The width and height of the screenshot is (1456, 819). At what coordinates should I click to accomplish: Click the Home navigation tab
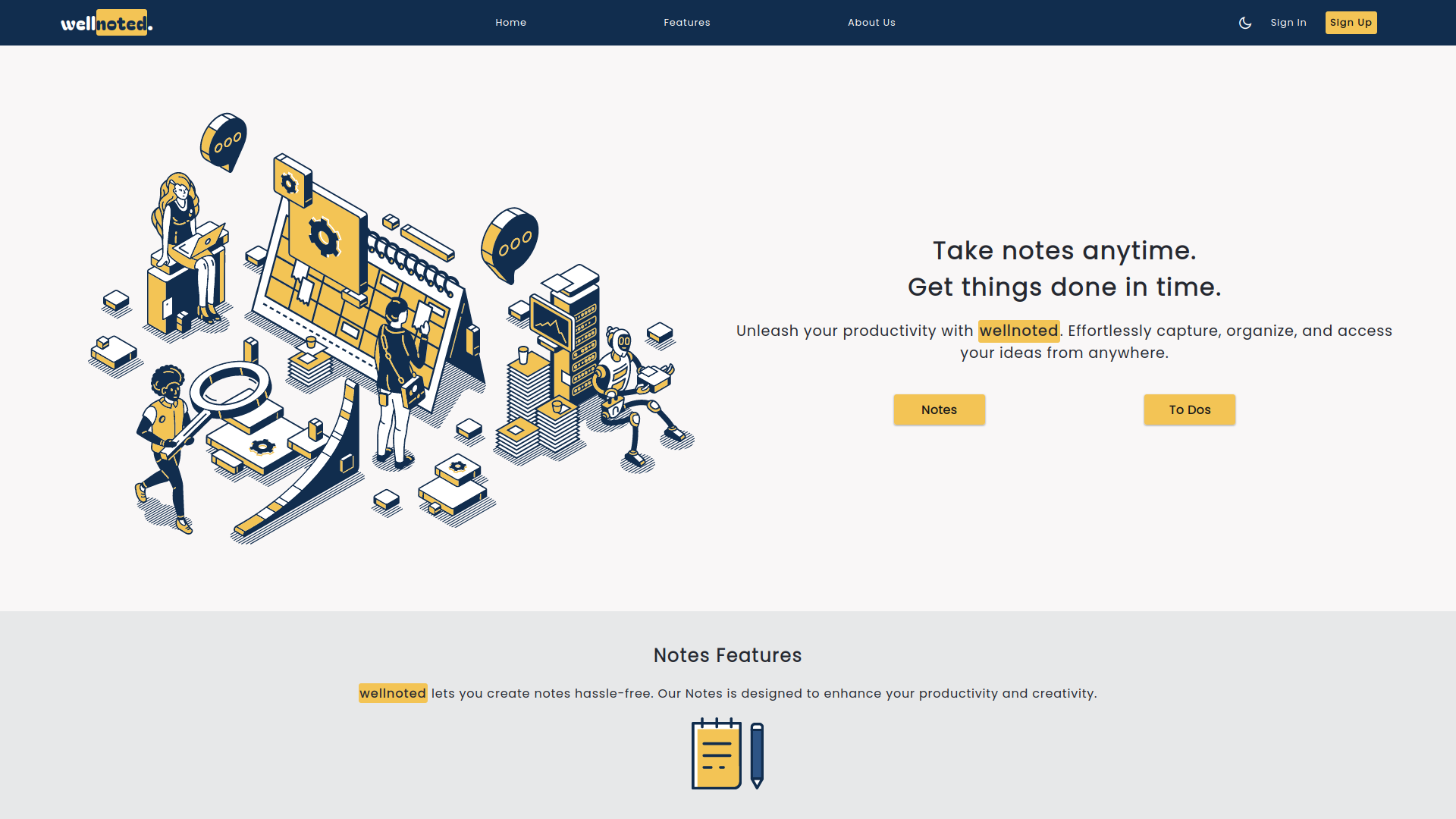[511, 22]
